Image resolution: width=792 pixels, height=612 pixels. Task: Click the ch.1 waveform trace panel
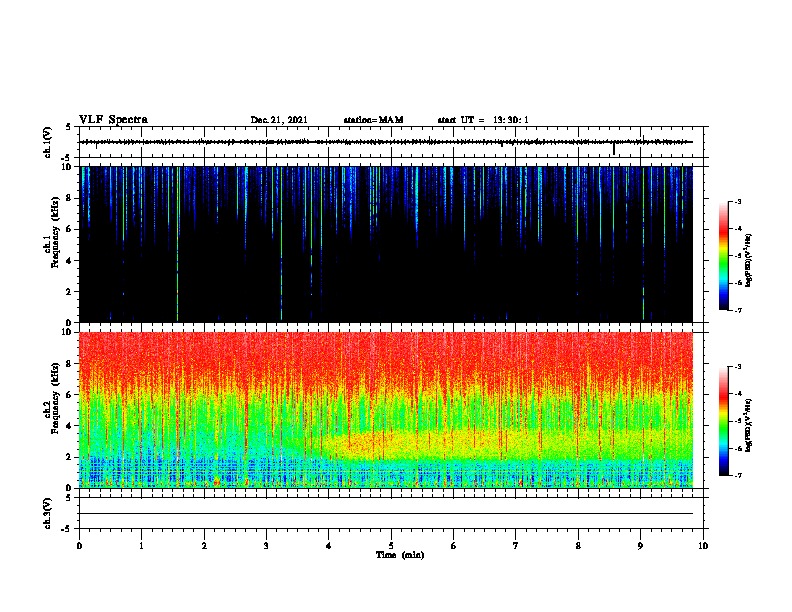[x=393, y=142]
